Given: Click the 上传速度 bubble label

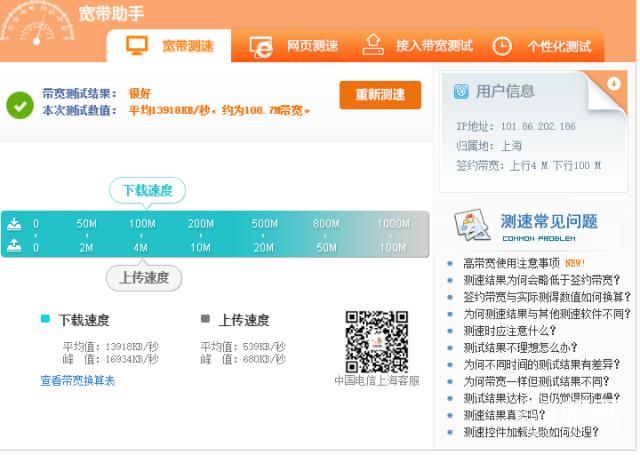Looking at the screenshot, I should (x=144, y=278).
